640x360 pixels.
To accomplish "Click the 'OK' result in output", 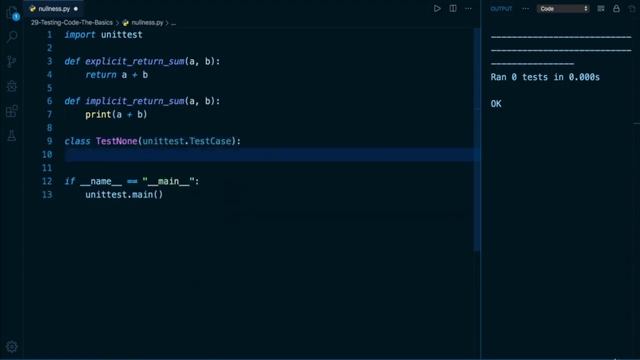I will [x=496, y=104].
